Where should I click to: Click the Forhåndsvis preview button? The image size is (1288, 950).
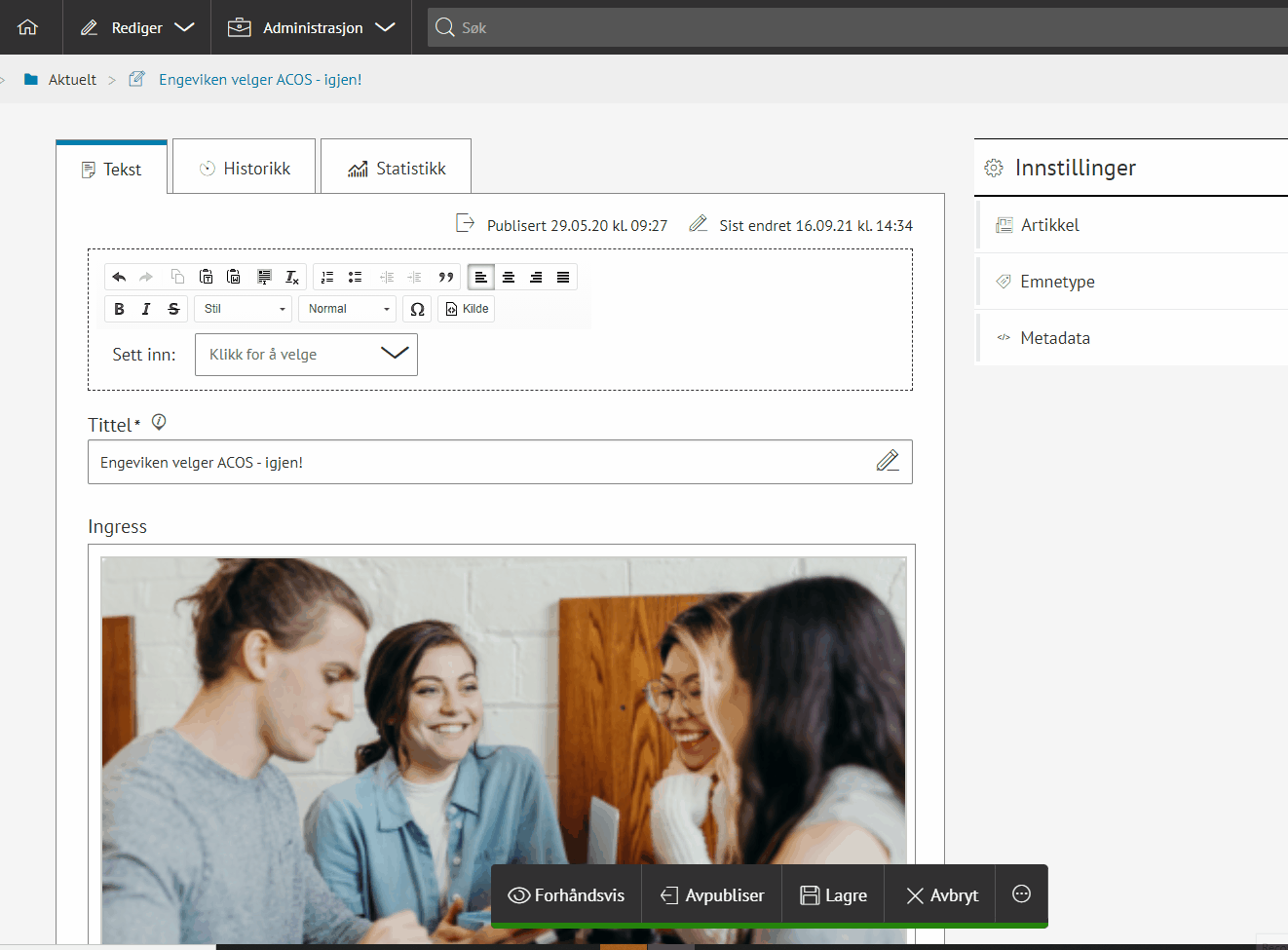(x=566, y=895)
